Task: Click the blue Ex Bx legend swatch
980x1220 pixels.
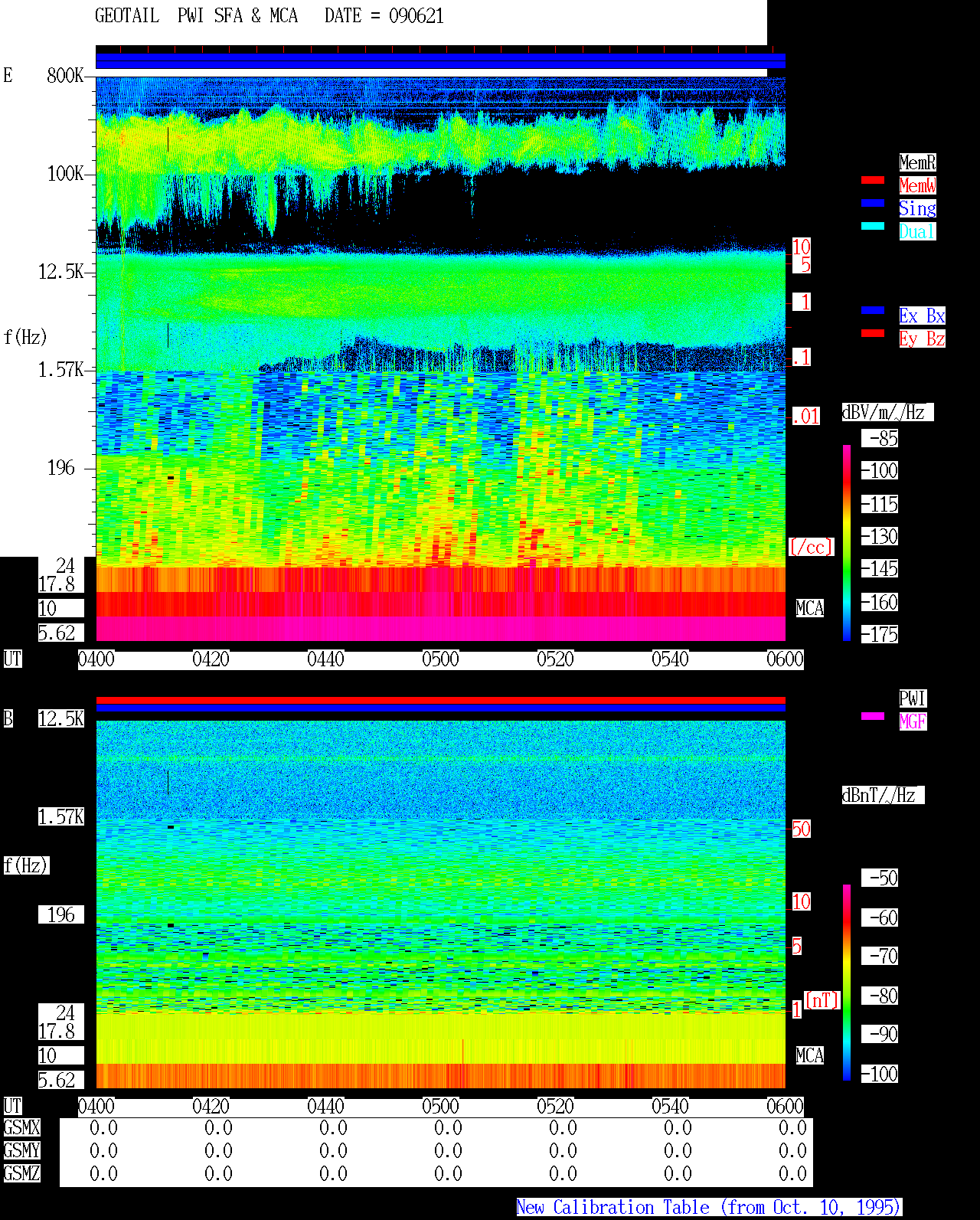Action: click(873, 310)
